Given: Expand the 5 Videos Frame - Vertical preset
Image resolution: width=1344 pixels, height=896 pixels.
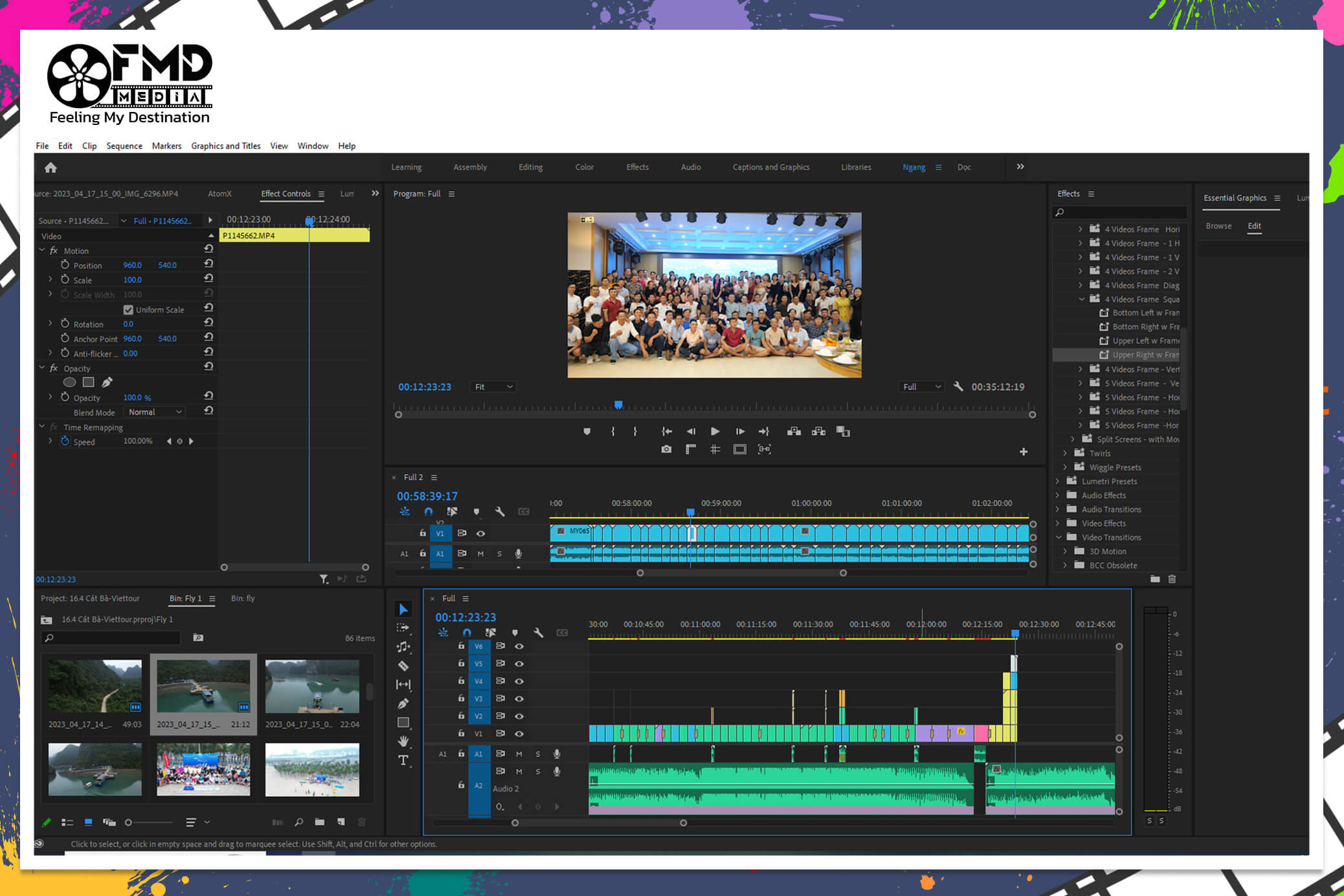Looking at the screenshot, I should coord(1081,383).
